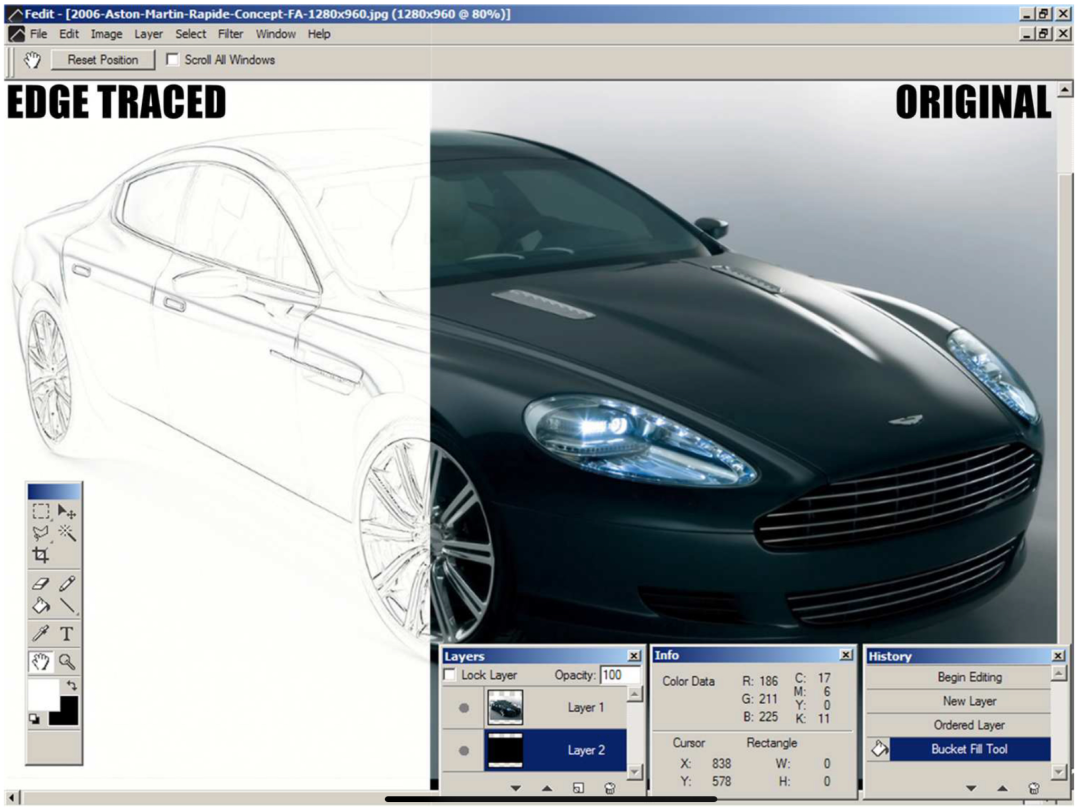Click History list scroll down arrow
This screenshot has width=1080, height=810.
pyautogui.click(x=1059, y=772)
